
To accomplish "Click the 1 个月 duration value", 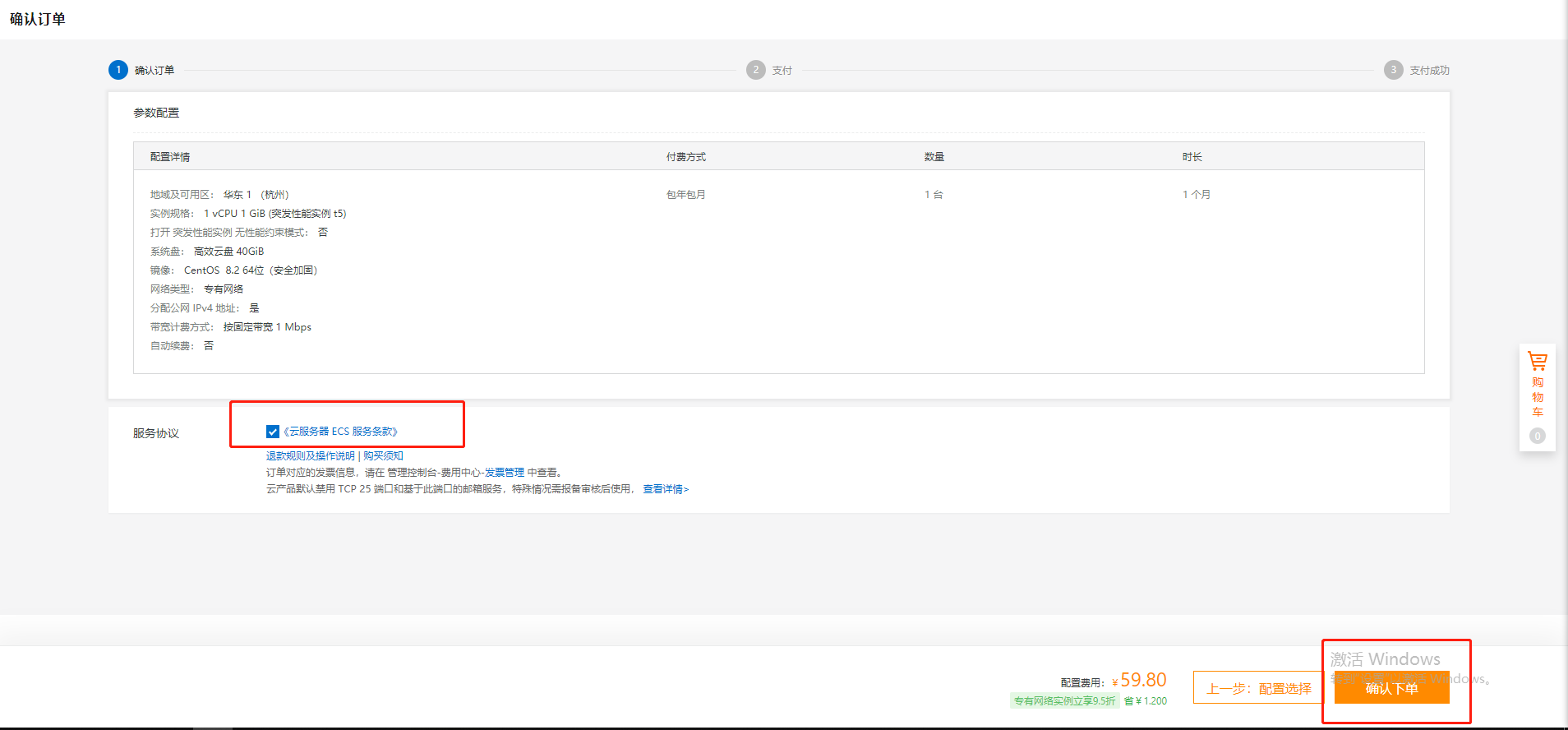I will click(x=1197, y=195).
